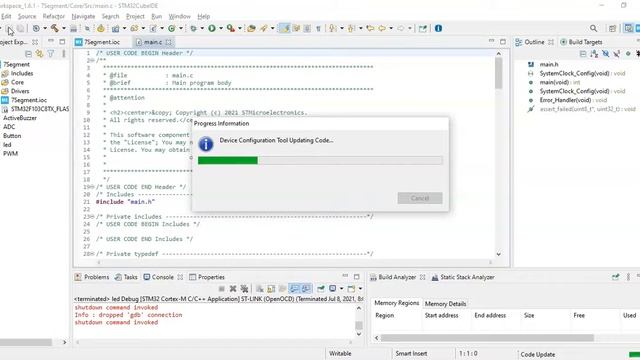The height and width of the screenshot is (360, 640).
Task: Toggle Hide Non-Public Members in Outline panel
Action: (x=628, y=53)
